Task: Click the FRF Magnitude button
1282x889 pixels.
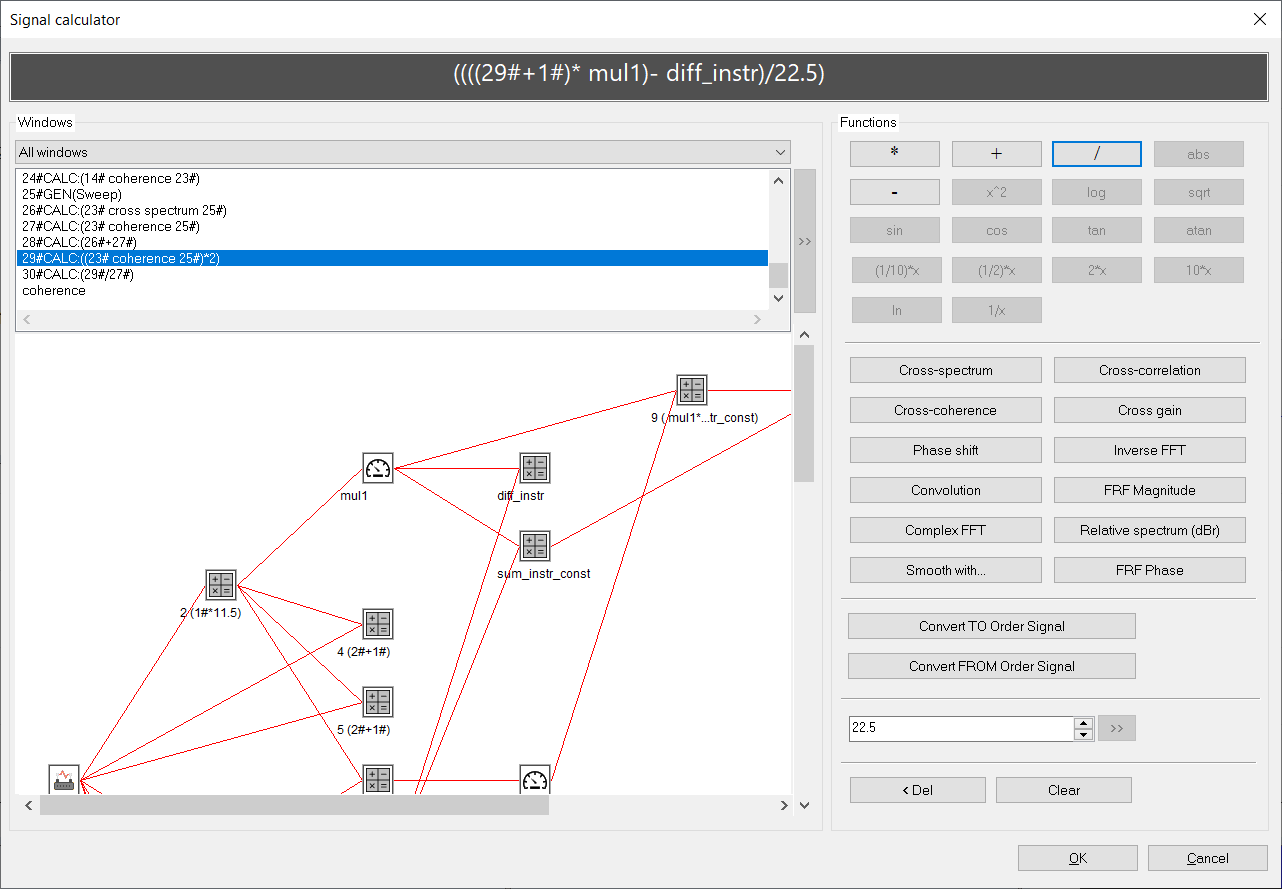Action: pos(1149,490)
